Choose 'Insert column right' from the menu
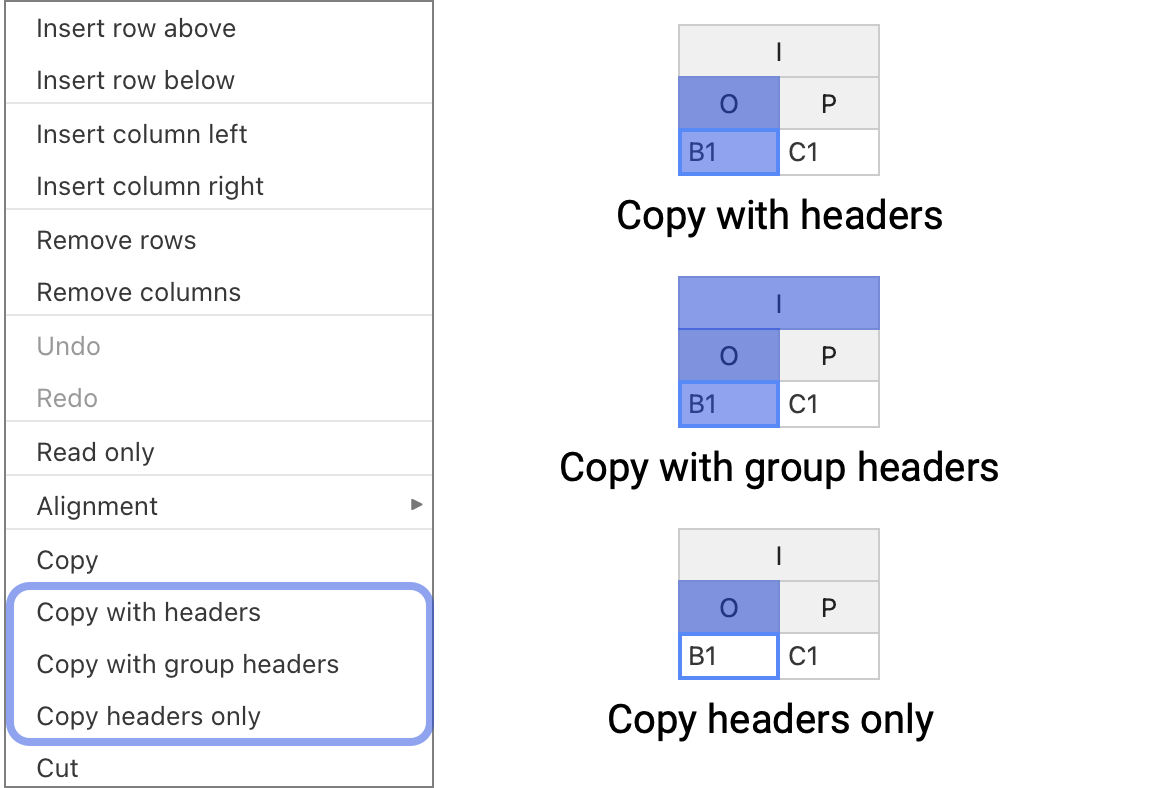The height and width of the screenshot is (788, 1176). 149,186
